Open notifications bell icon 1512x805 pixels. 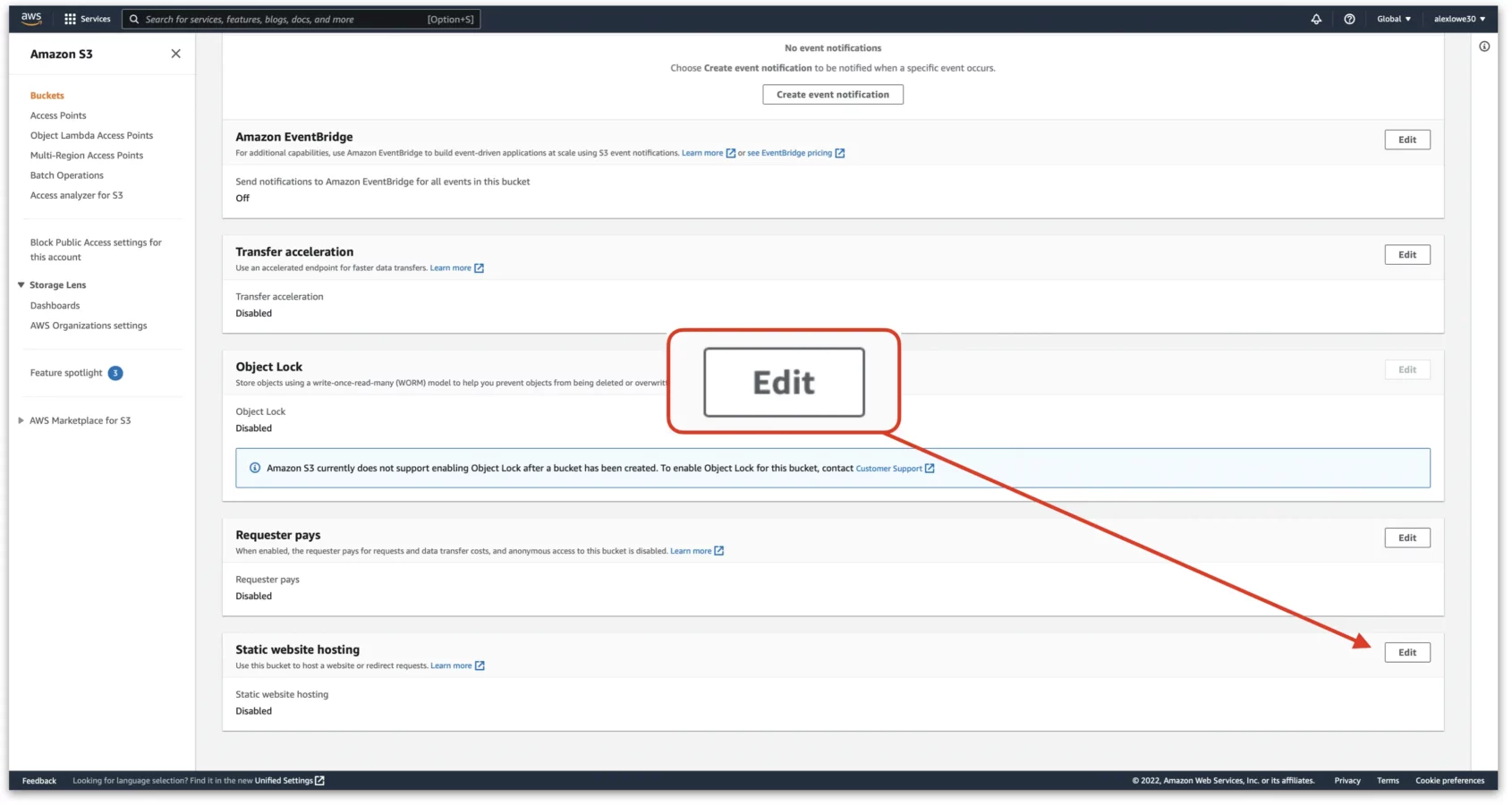[x=1316, y=19]
